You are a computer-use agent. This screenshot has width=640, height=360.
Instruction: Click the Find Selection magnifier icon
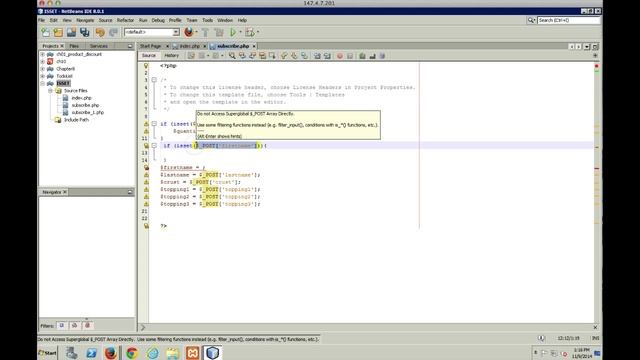coord(232,56)
